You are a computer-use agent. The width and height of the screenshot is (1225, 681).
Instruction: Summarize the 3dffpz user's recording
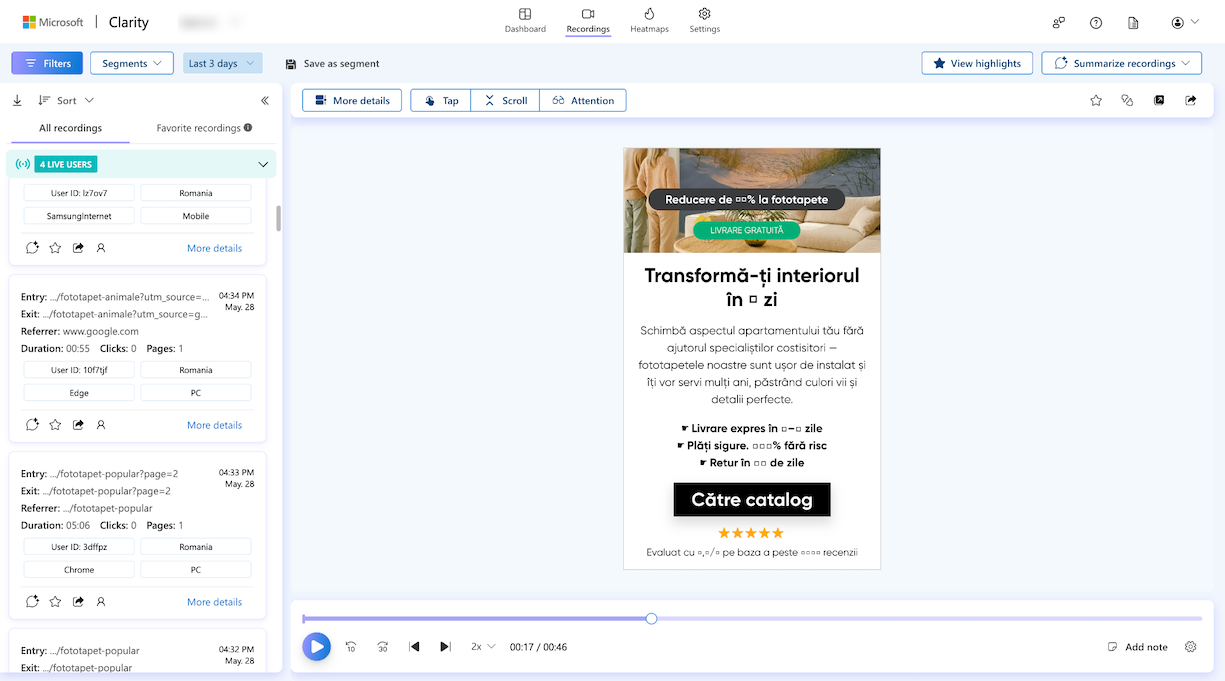tap(32, 601)
